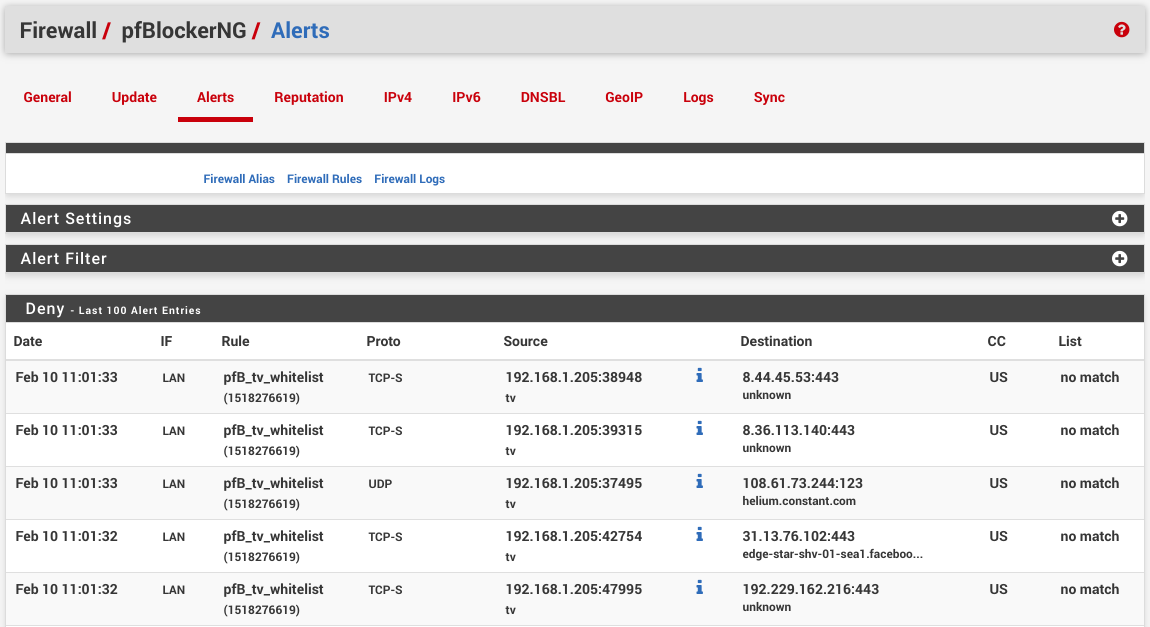The image size is (1150, 627).
Task: Click source 192.168.1.205:38948
Action: pos(574,377)
